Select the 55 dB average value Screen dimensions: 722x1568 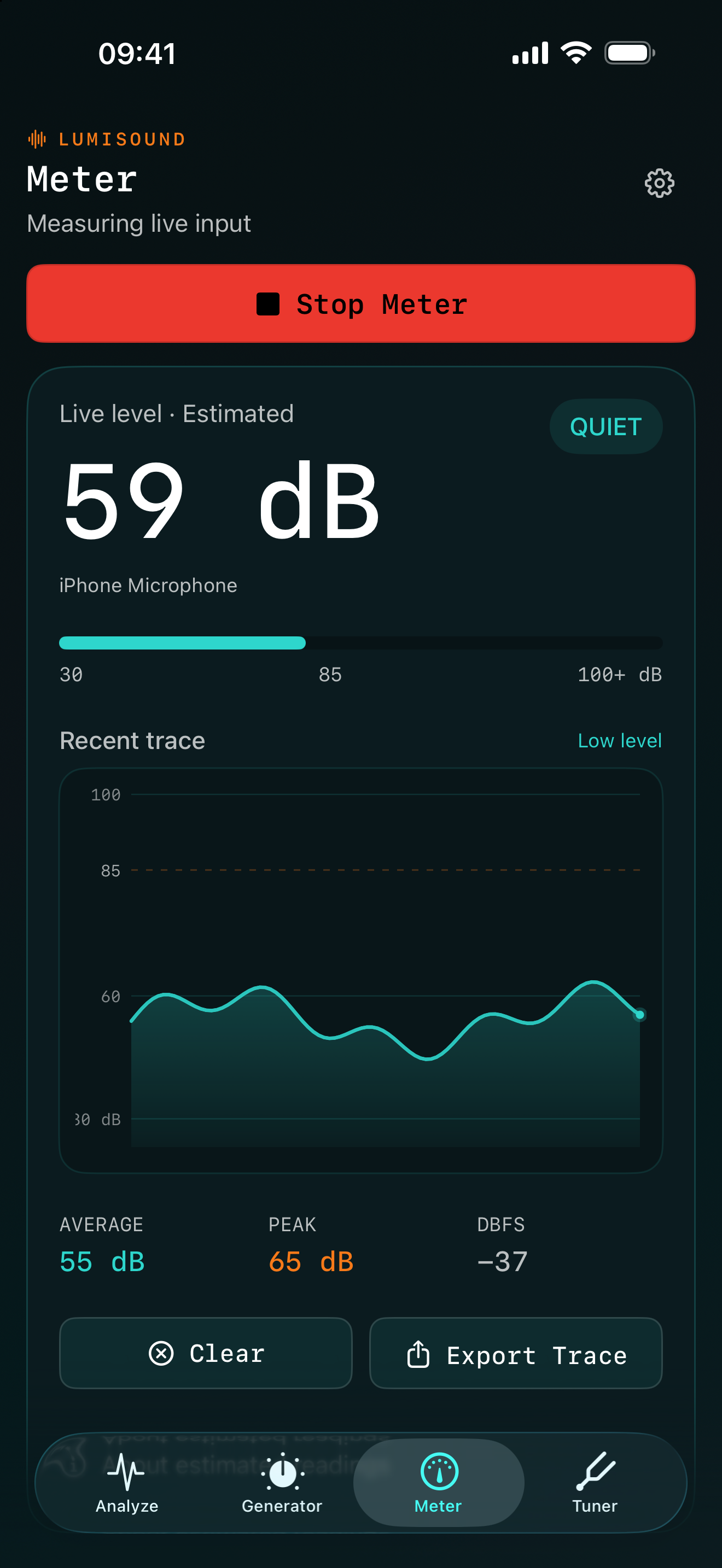tap(102, 1261)
